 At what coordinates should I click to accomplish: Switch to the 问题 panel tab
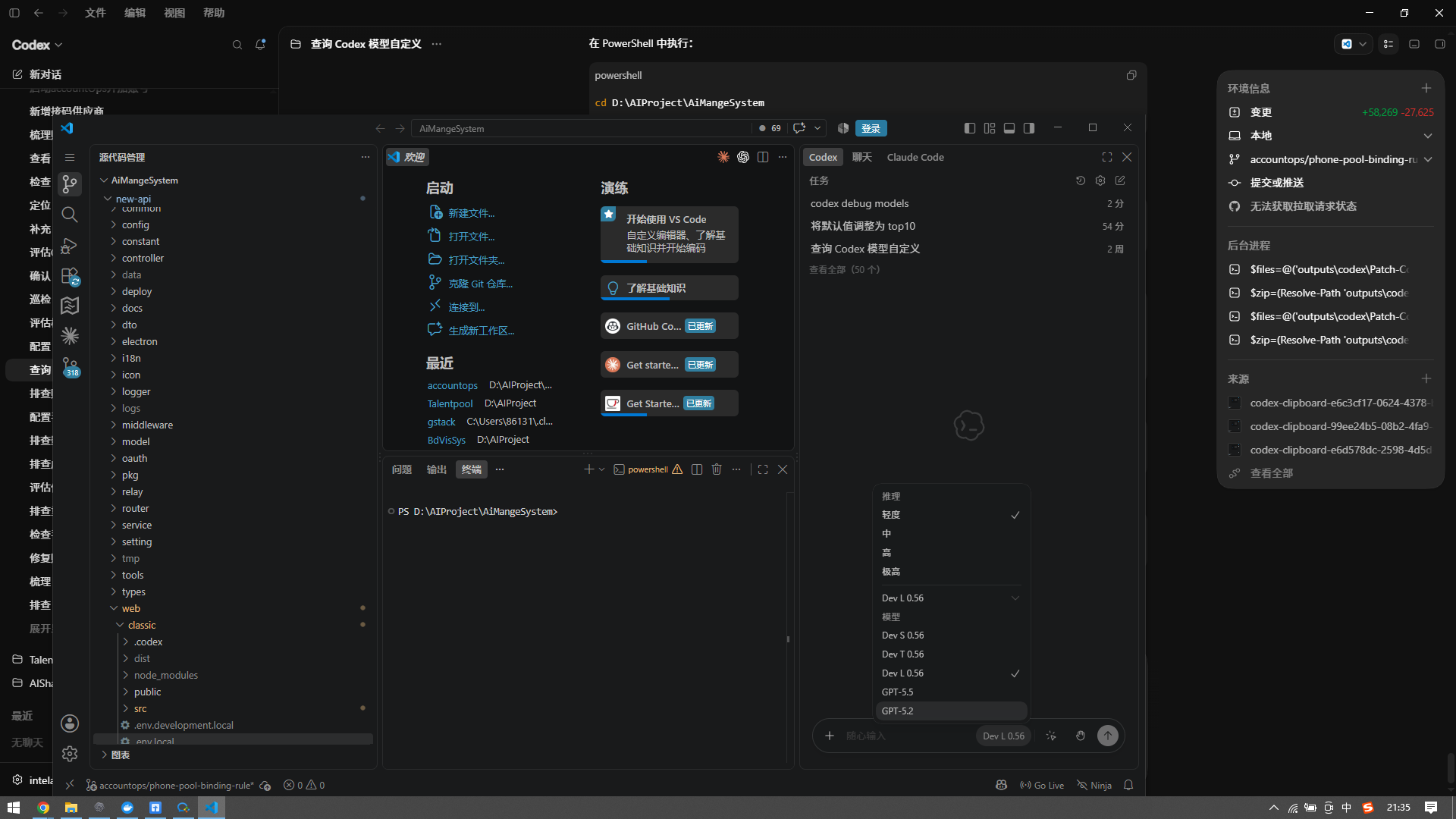pyautogui.click(x=402, y=469)
